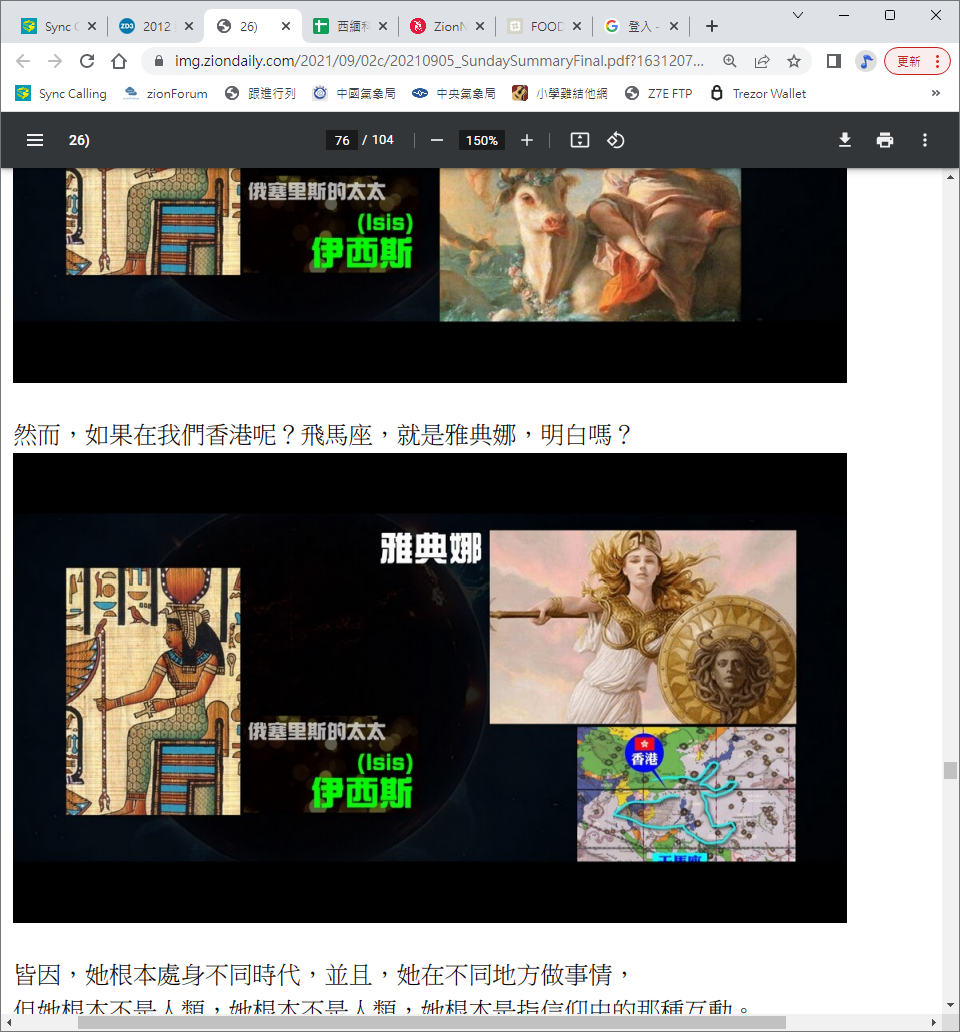Click the red 更新 update button
Image resolution: width=960 pixels, height=1032 pixels.
pos(917,61)
